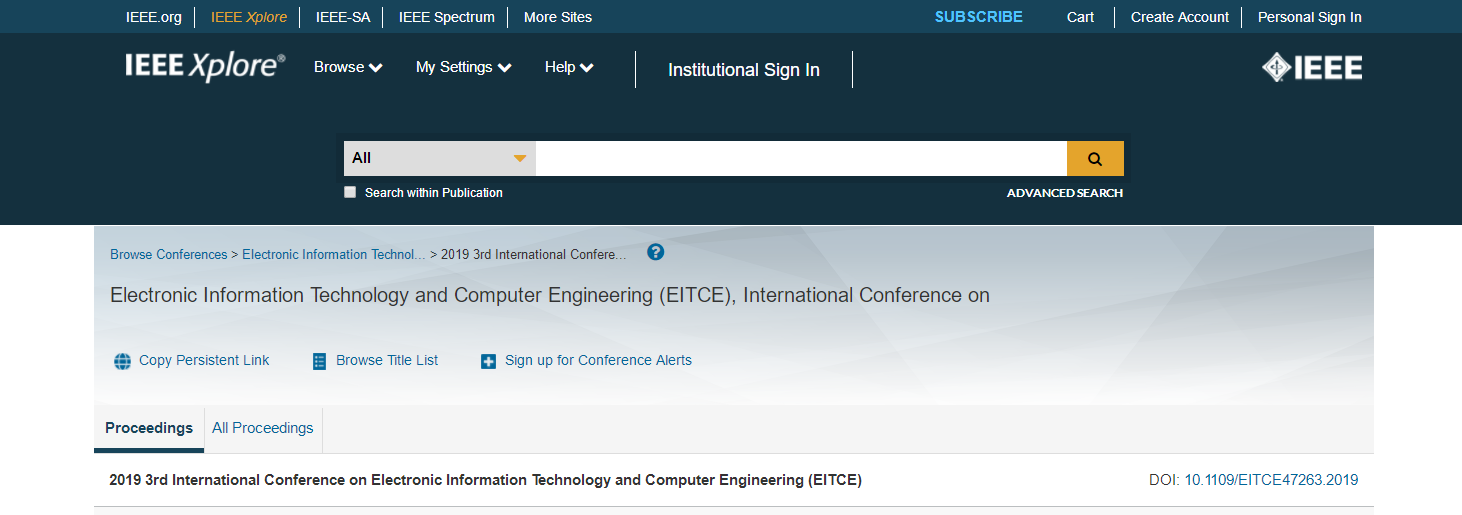Click the Browse Title List icon
1462x515 pixels.
(x=319, y=361)
